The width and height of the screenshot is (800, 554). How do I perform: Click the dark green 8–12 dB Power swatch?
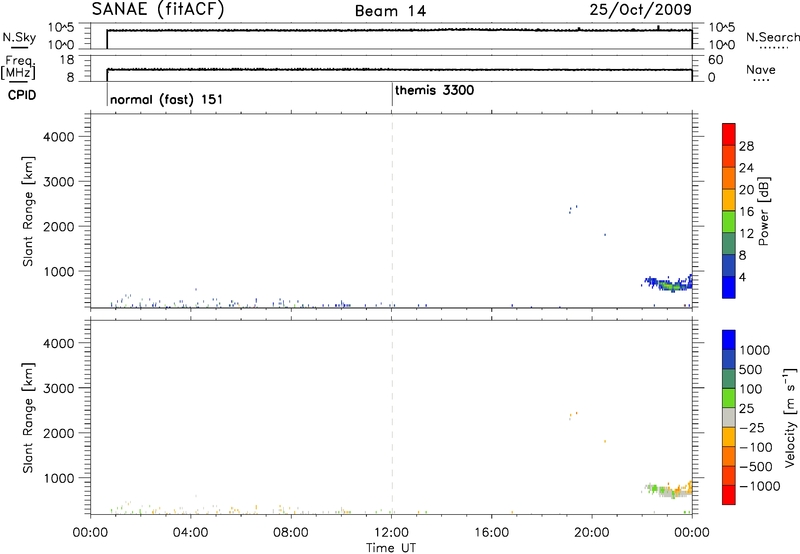[x=729, y=244]
